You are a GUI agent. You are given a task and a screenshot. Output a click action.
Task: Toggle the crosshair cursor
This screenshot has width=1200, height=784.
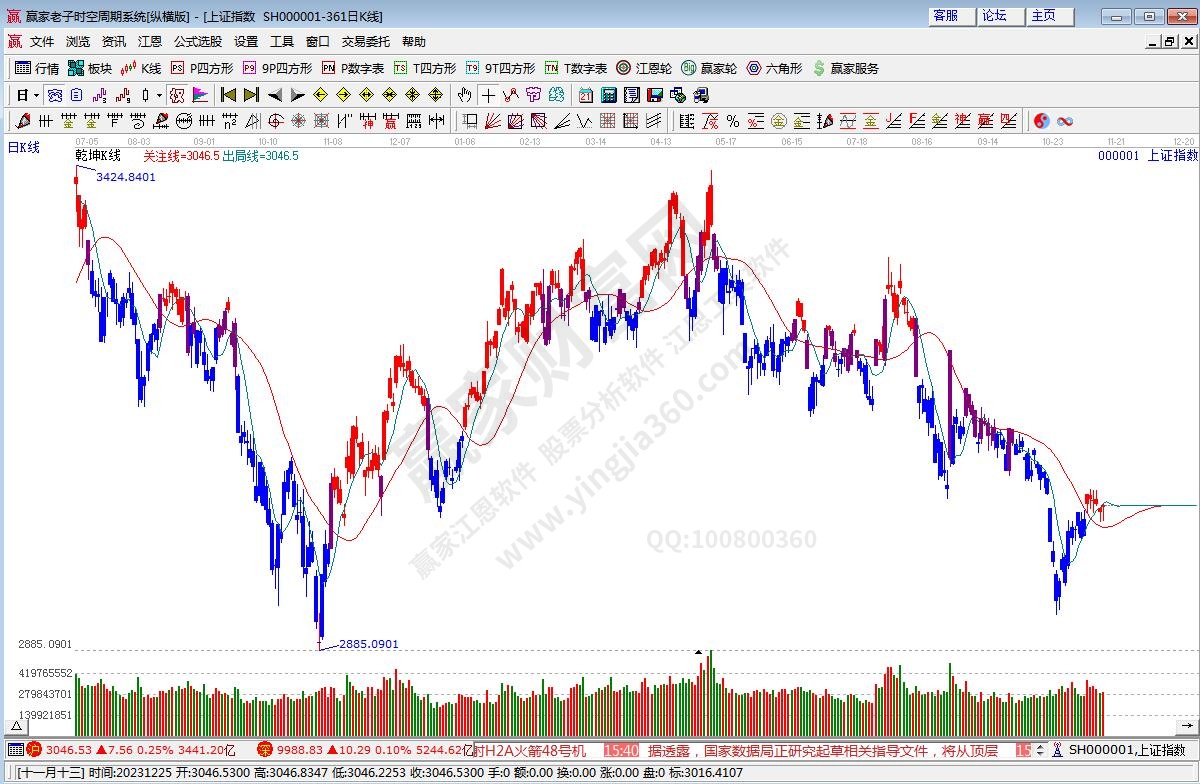coord(487,95)
